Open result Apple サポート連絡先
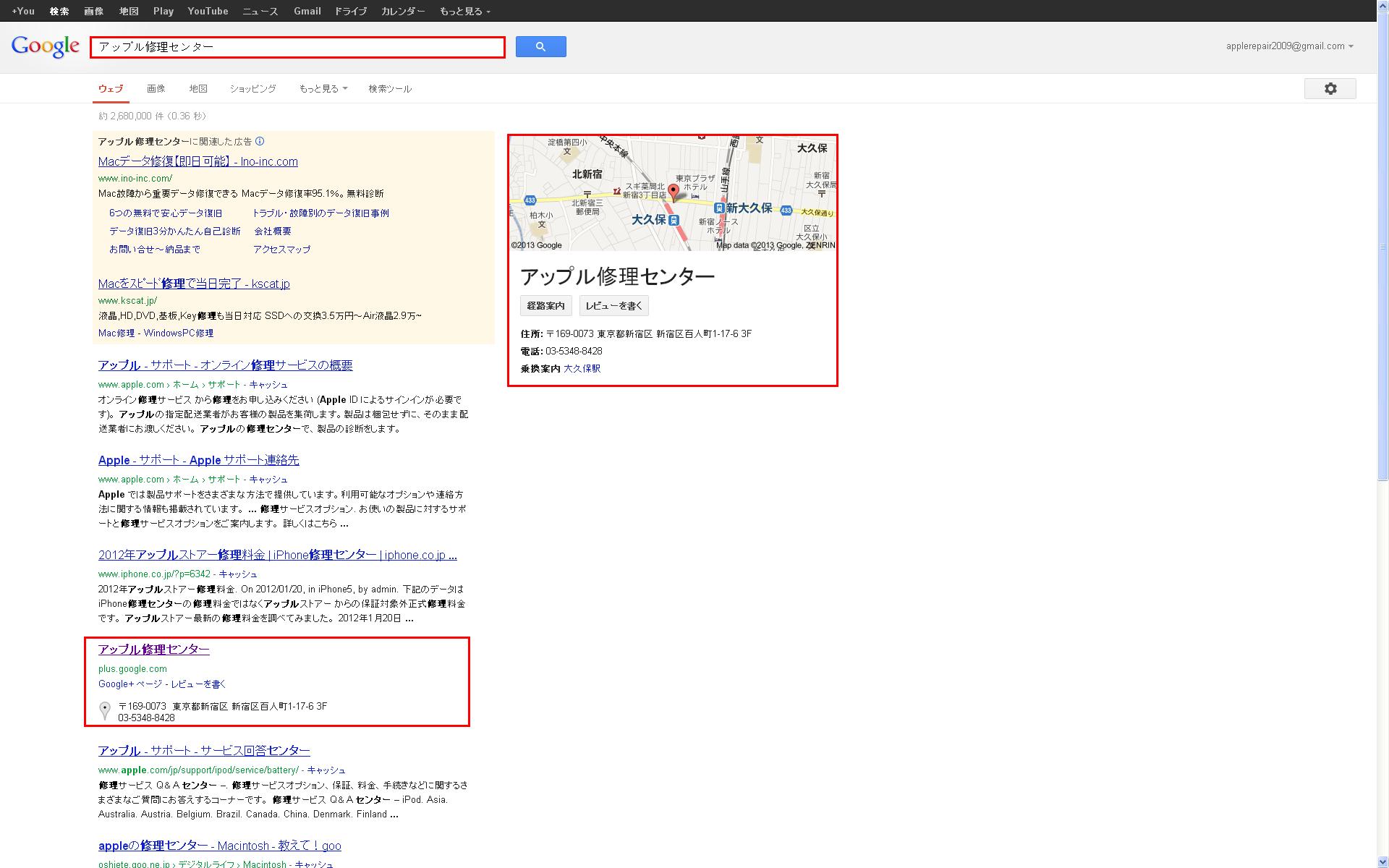This screenshot has width=1389, height=868. tap(199, 460)
